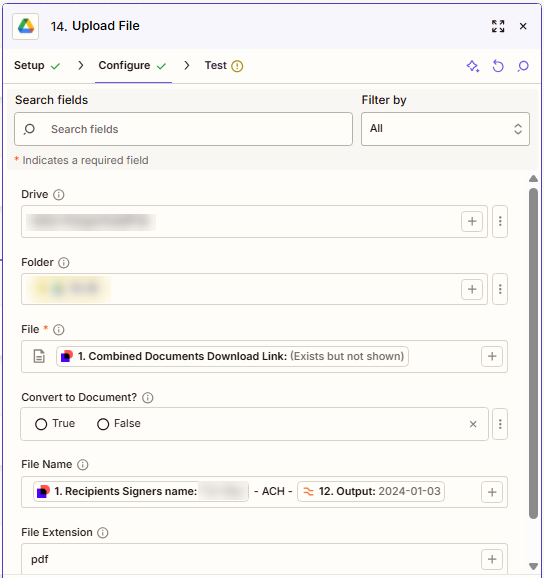Select the Combined Documents Download Link pill
544x578 pixels.
click(232, 356)
